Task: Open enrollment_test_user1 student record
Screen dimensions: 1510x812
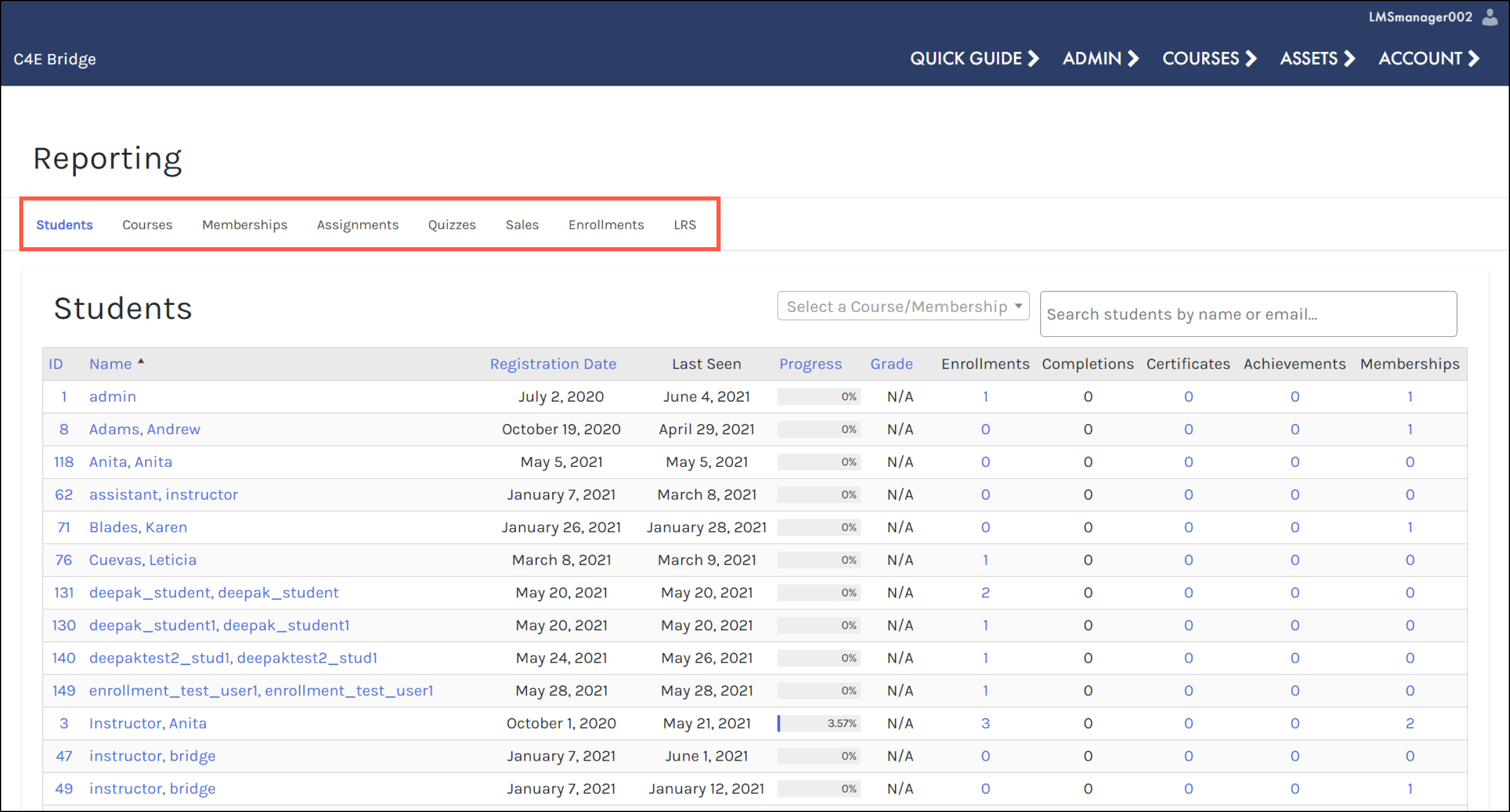Action: (261, 691)
